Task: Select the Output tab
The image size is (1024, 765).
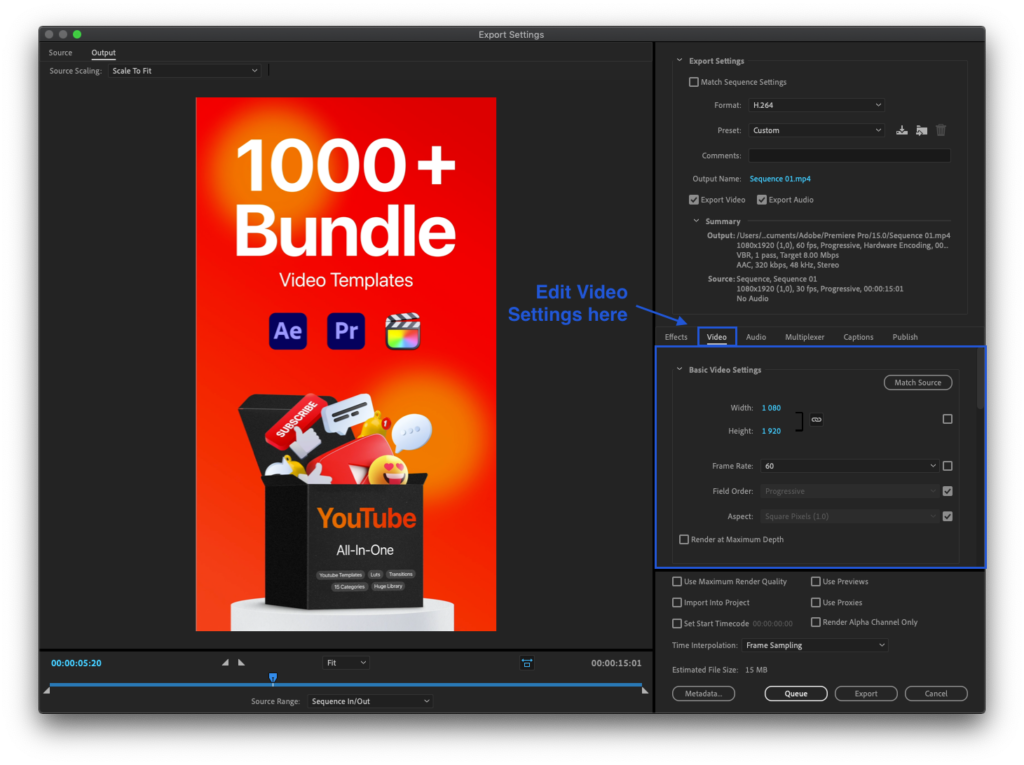Action: tap(103, 53)
